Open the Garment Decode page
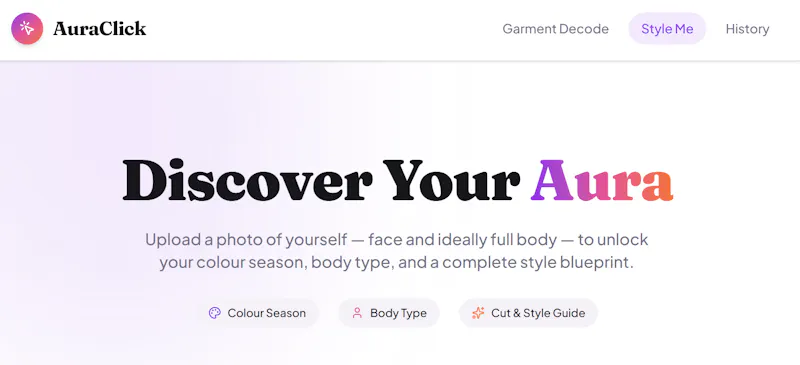 pos(555,29)
